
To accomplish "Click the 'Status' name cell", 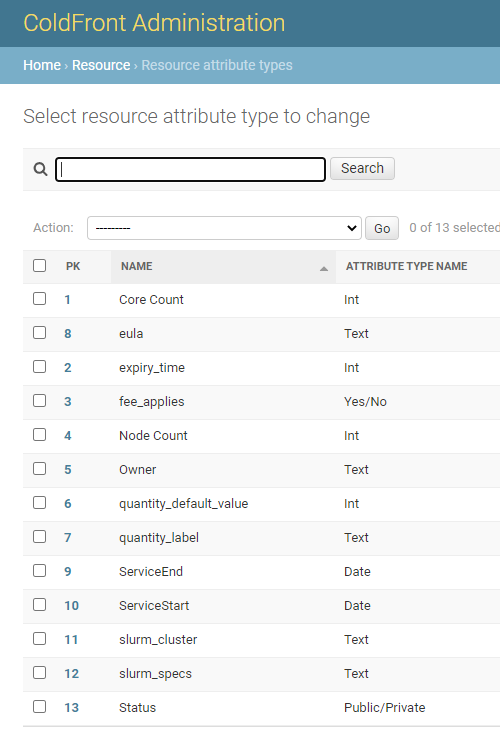I will coord(138,708).
